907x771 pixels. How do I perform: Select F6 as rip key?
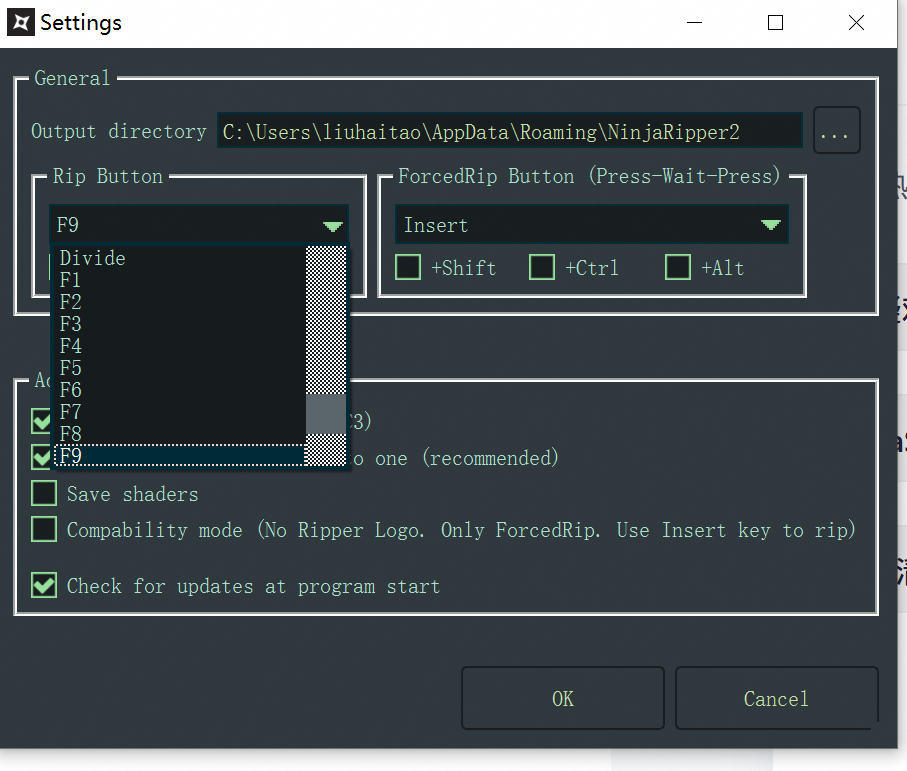tap(179, 390)
